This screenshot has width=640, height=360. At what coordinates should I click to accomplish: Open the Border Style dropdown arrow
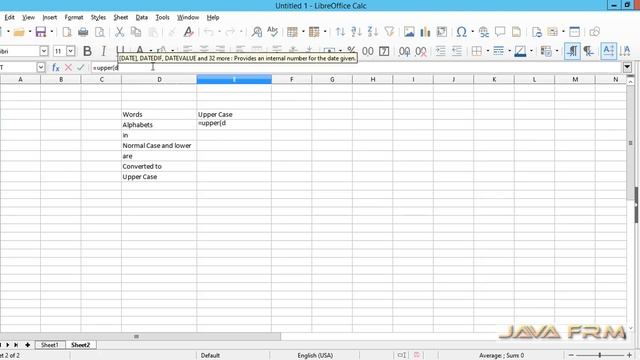(509, 51)
